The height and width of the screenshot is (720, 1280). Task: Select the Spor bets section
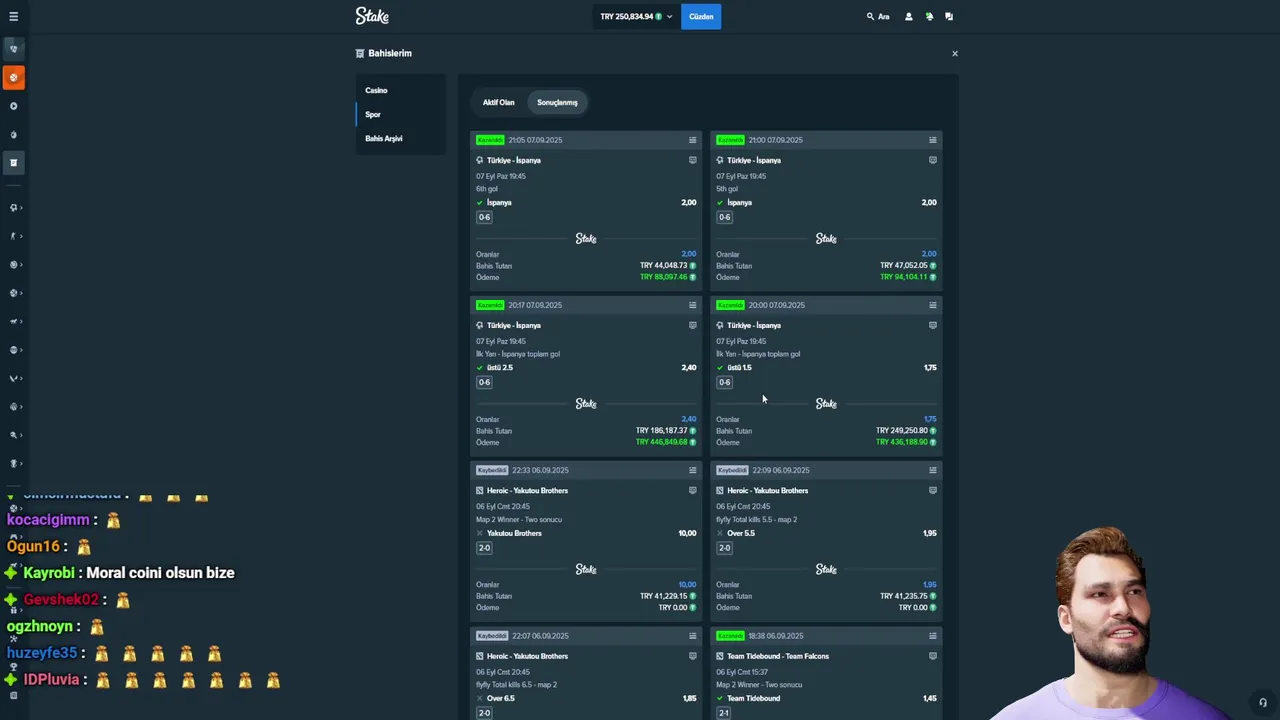point(373,114)
